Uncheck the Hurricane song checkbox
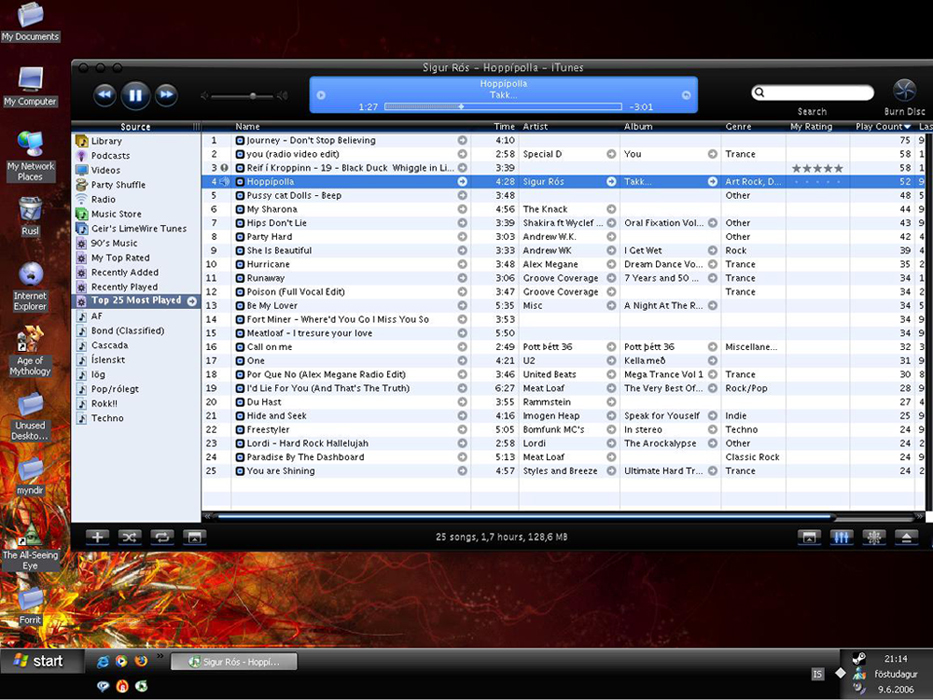Image resolution: width=933 pixels, height=700 pixels. pyautogui.click(x=240, y=264)
